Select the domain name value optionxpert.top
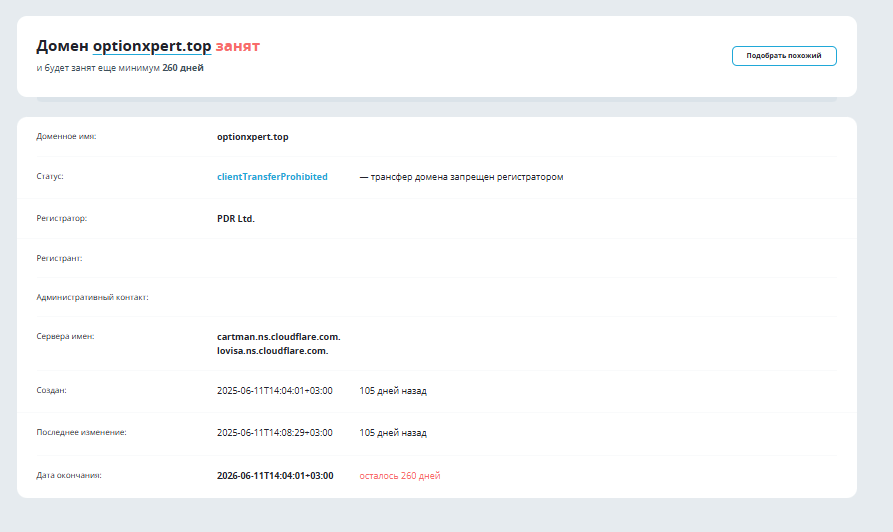The width and height of the screenshot is (893, 532). (253, 137)
